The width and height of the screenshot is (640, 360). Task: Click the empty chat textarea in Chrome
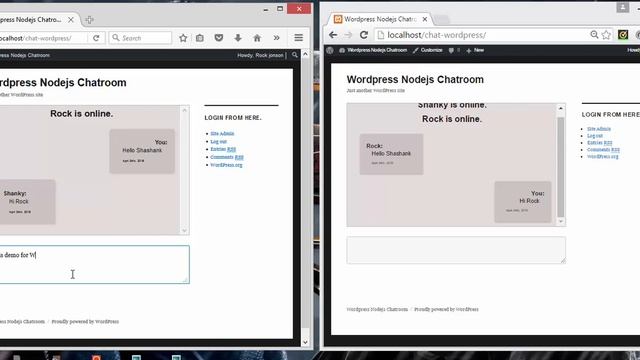click(456, 250)
